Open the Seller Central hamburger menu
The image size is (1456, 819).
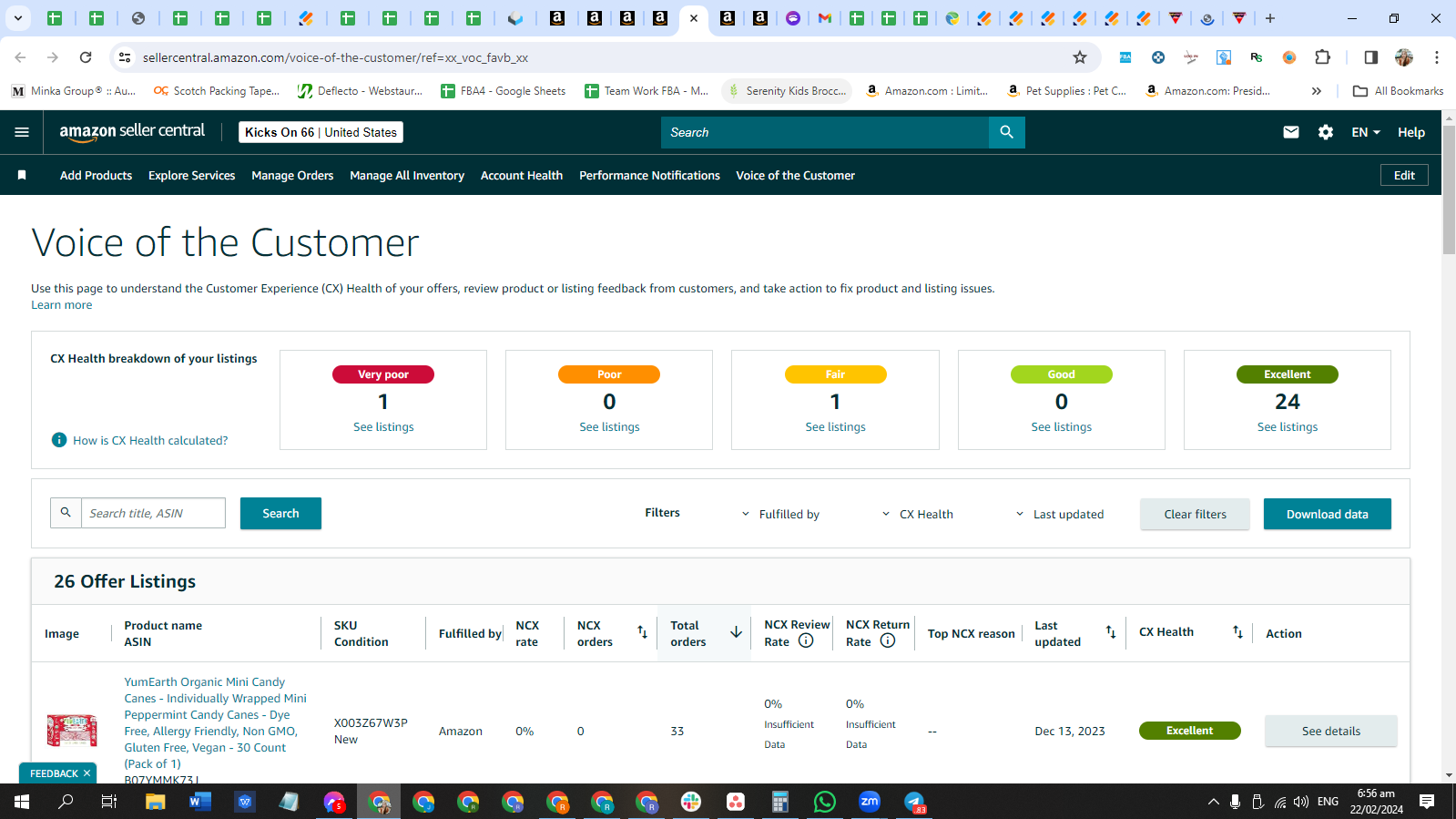[x=22, y=132]
